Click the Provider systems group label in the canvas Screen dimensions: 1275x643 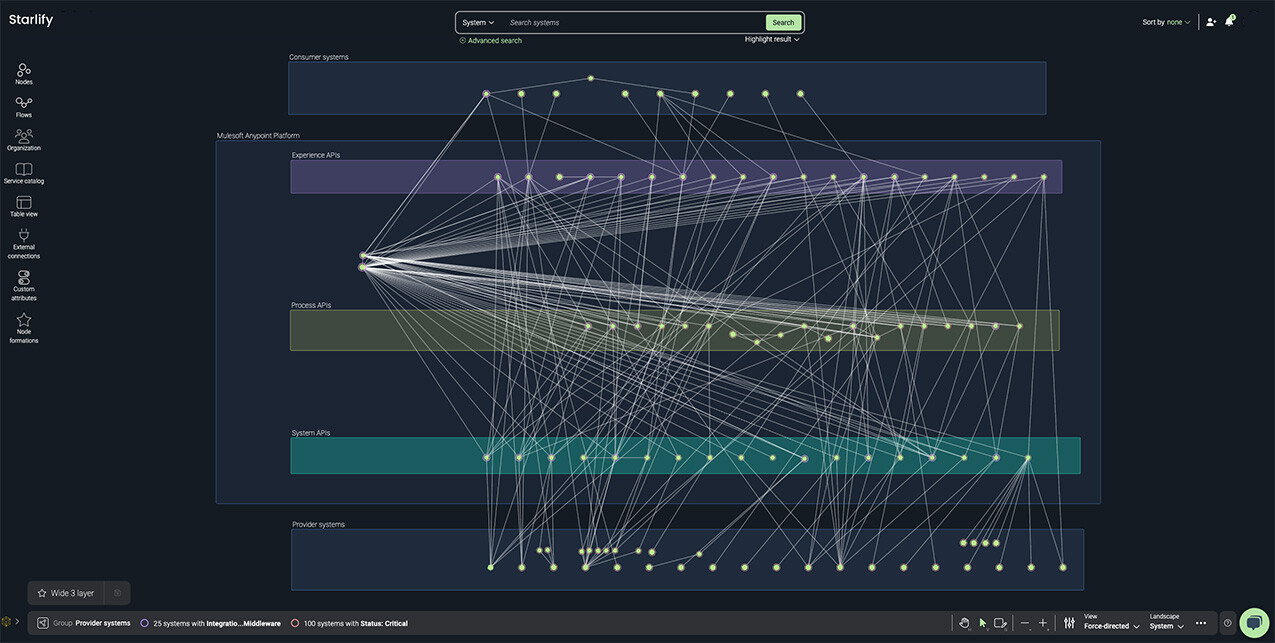318,524
